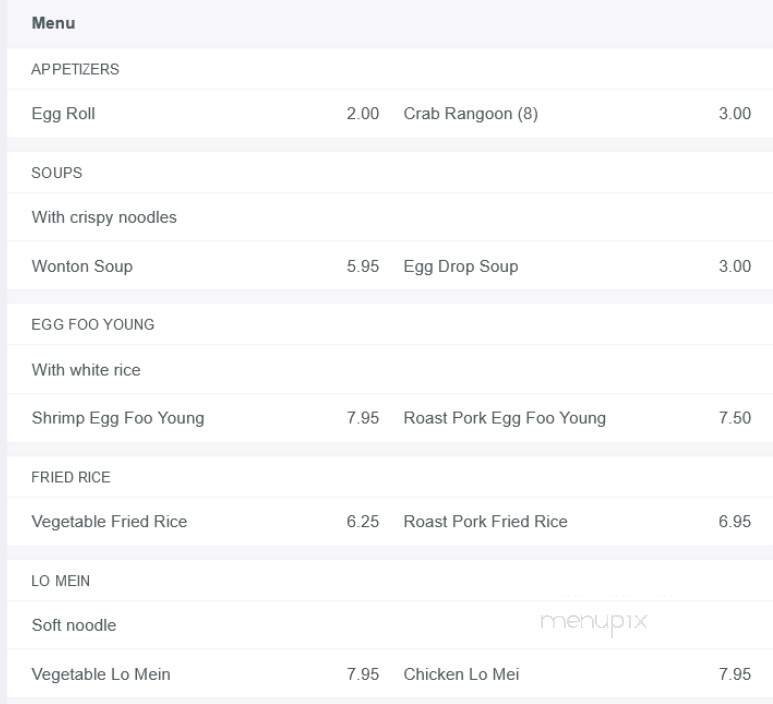Screen dimensions: 773x704
Task: Click the menupix watermark logo
Action: coord(593,622)
